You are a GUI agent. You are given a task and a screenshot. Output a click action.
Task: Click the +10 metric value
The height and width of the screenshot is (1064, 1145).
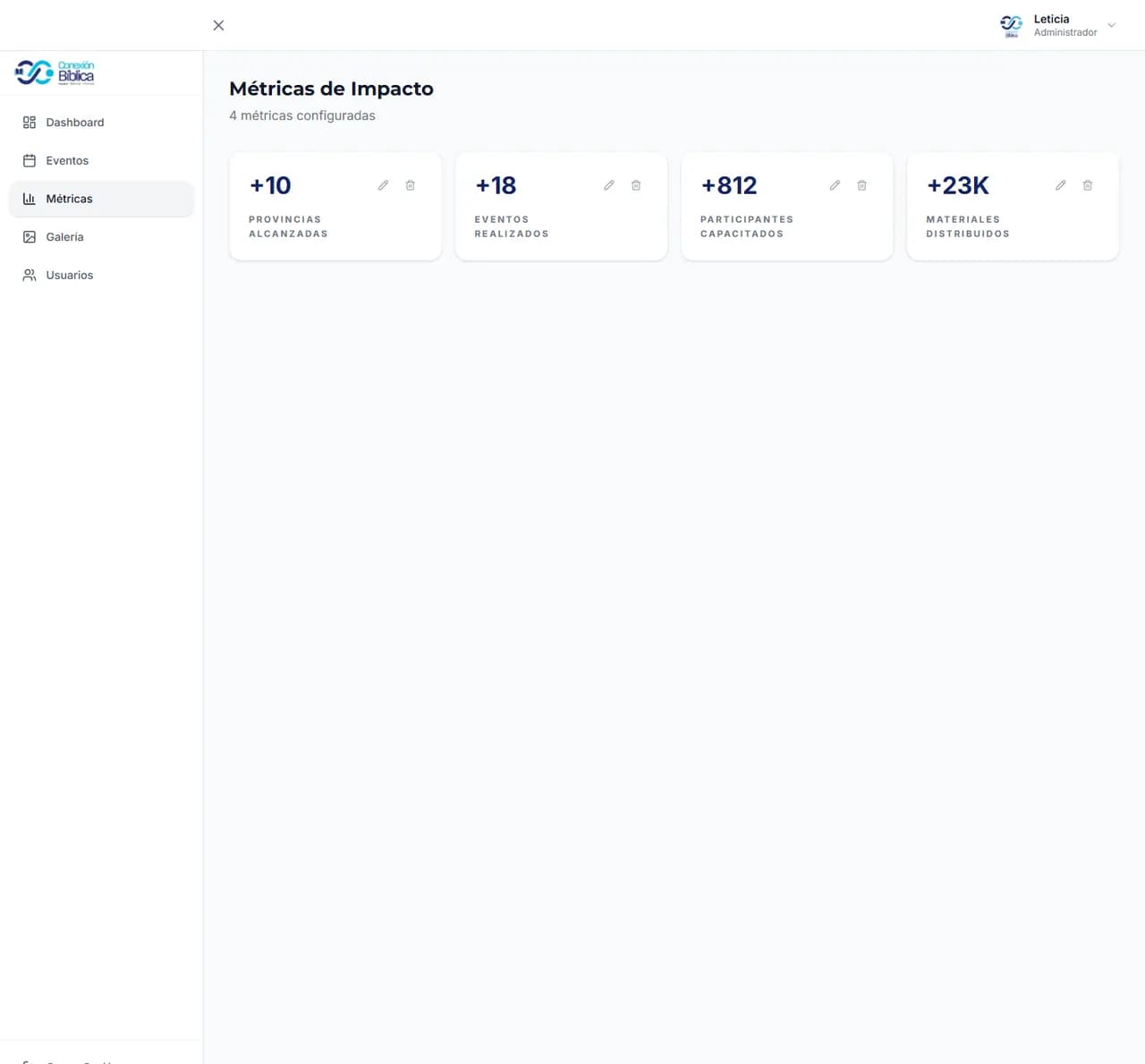pos(270,185)
